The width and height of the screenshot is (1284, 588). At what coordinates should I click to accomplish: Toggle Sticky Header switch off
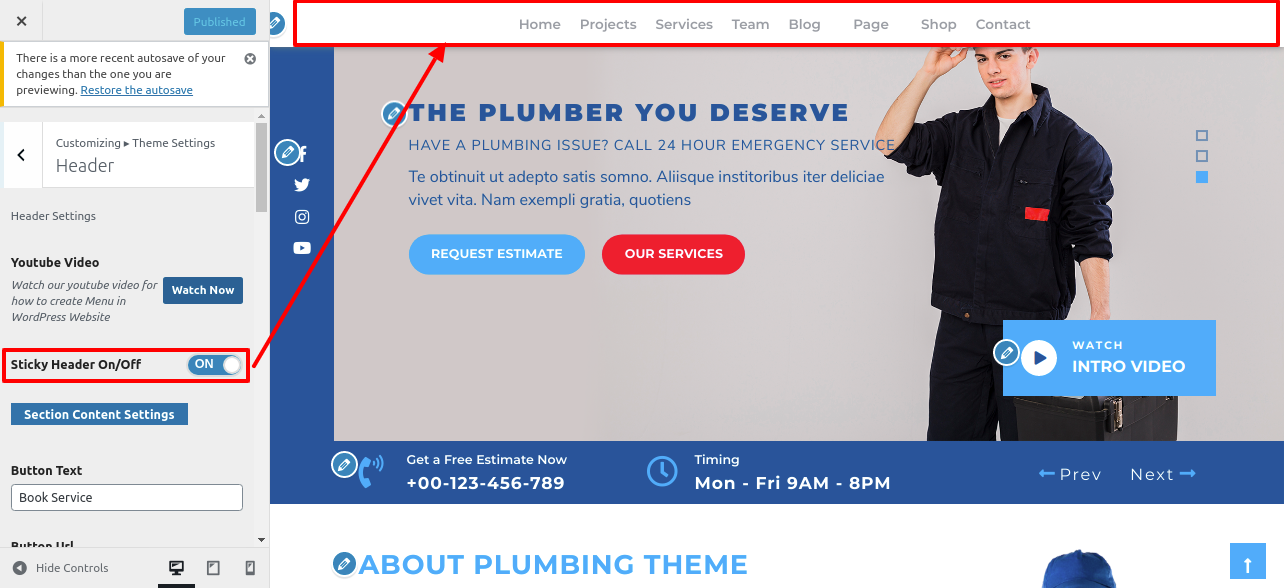[x=215, y=365]
